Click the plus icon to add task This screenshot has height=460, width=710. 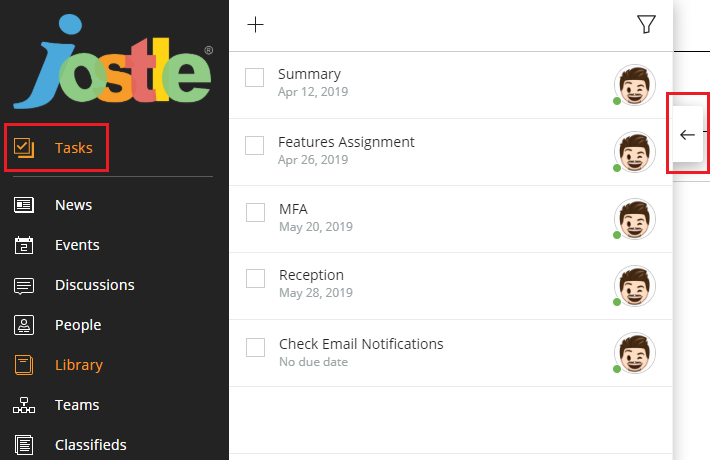point(255,24)
